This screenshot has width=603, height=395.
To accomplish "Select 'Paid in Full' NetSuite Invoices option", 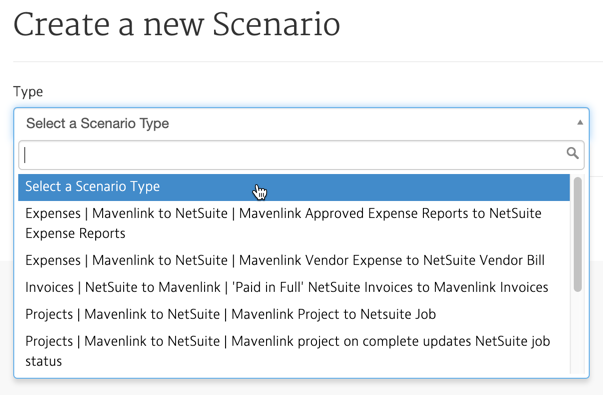I will tap(294, 287).
